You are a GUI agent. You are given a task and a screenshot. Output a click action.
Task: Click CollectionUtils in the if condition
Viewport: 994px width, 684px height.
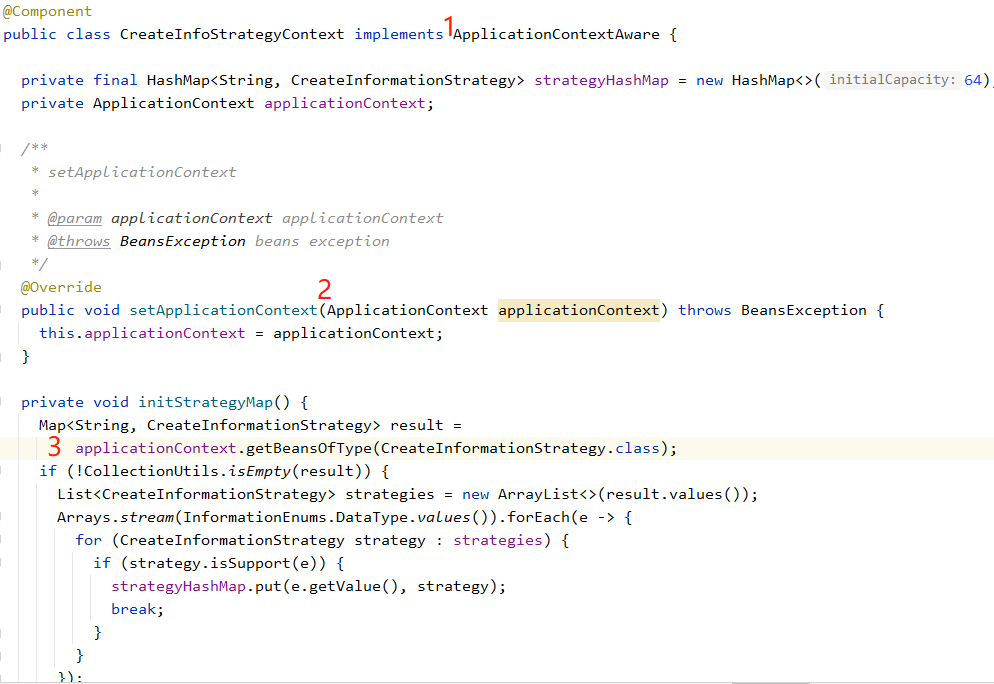point(124,471)
